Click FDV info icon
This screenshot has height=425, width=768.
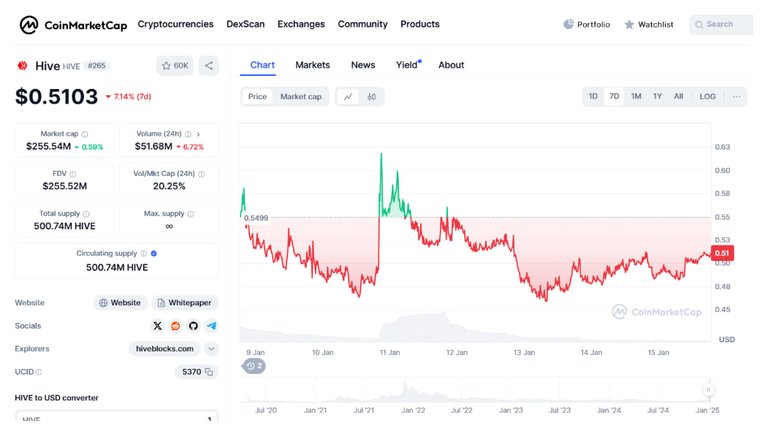73,174
